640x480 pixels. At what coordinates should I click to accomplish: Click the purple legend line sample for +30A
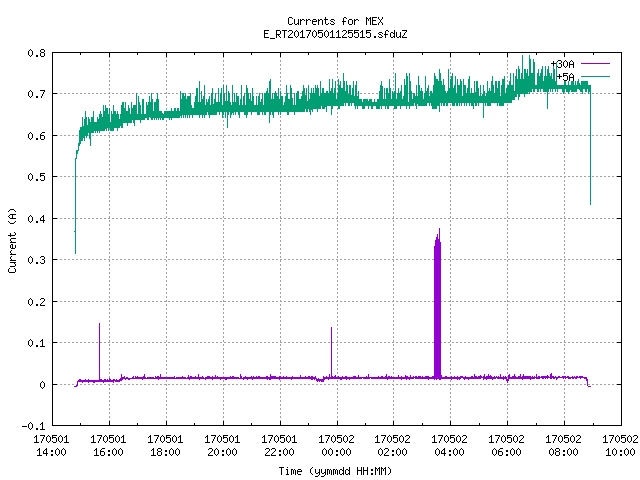click(x=595, y=64)
